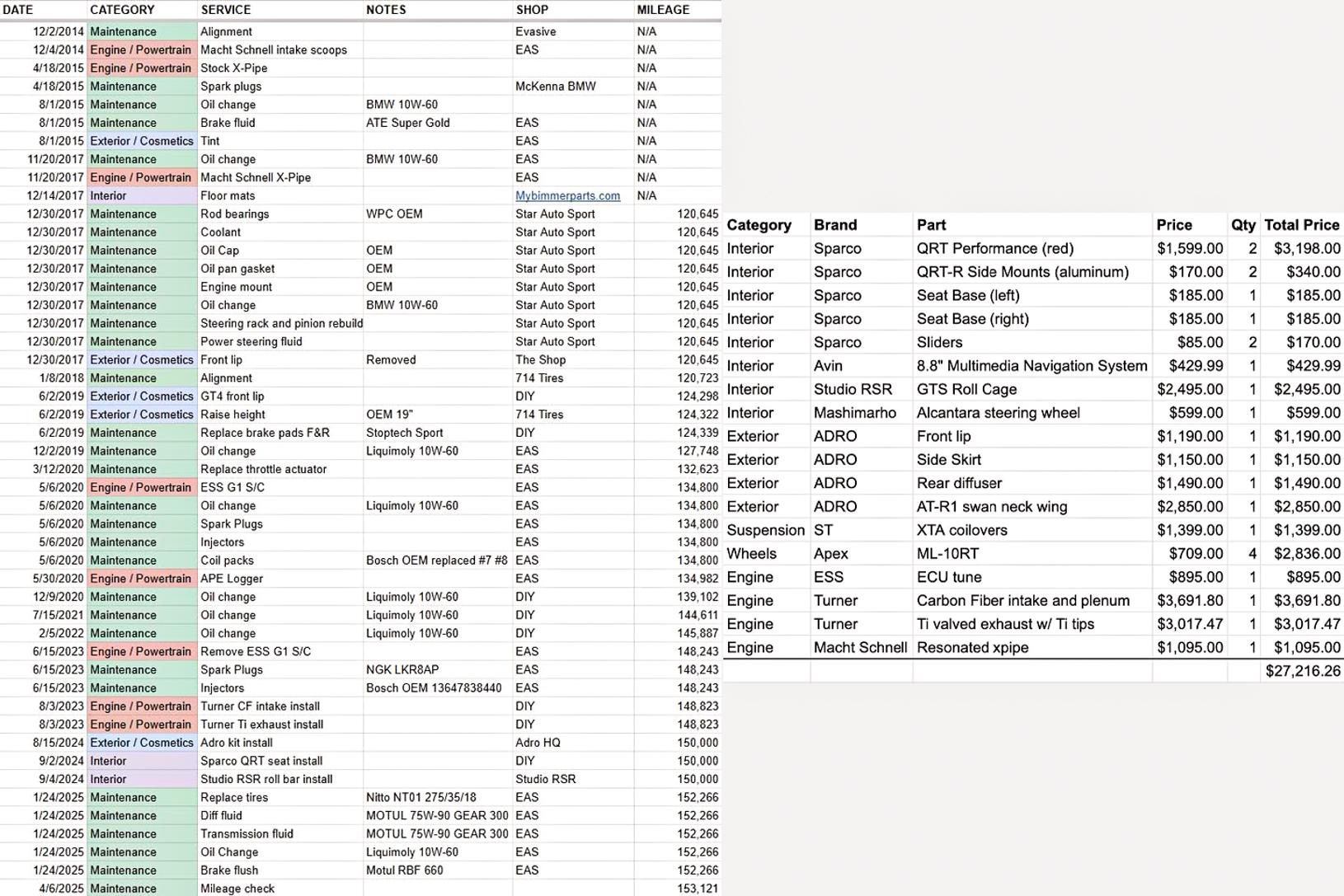Click the 'Engine mount' service cell
Image resolution: width=1344 pixels, height=896 pixels.
(280, 287)
